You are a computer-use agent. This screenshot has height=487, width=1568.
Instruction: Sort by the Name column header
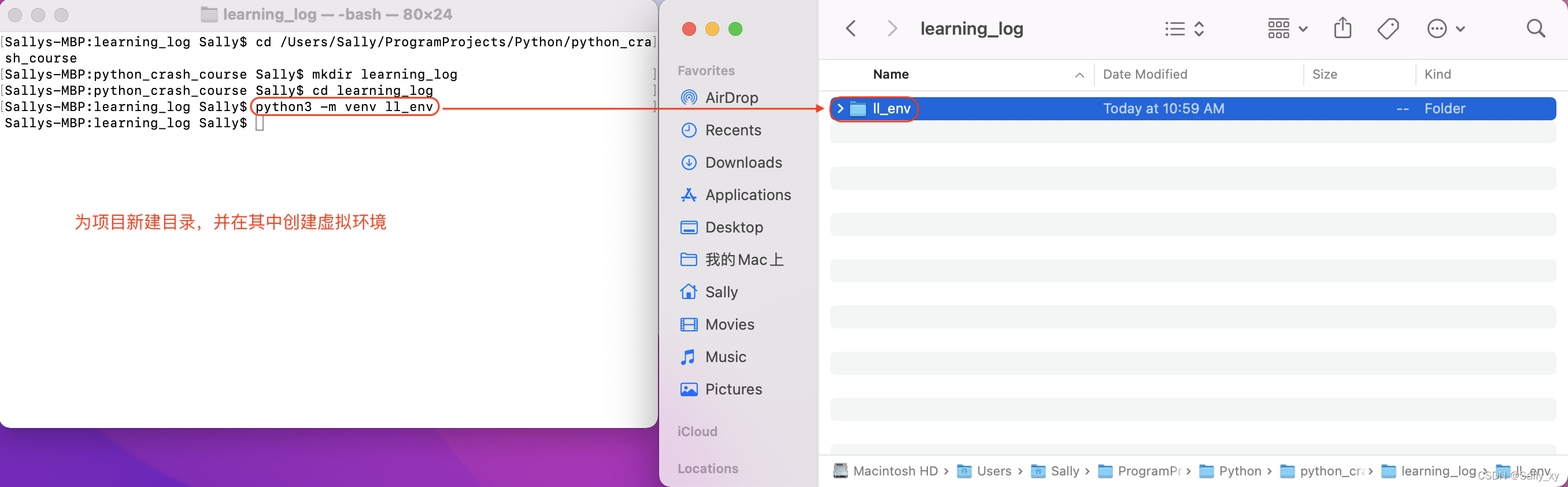(x=890, y=74)
